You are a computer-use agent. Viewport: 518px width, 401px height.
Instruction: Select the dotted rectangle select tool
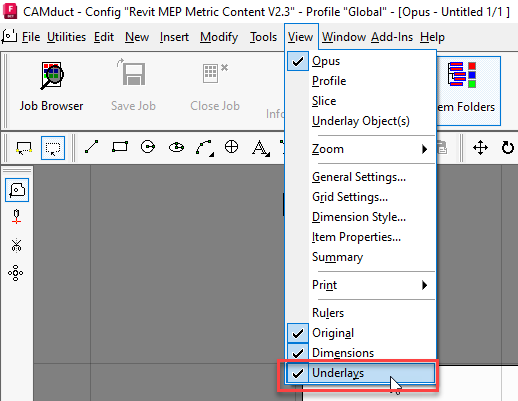53,148
